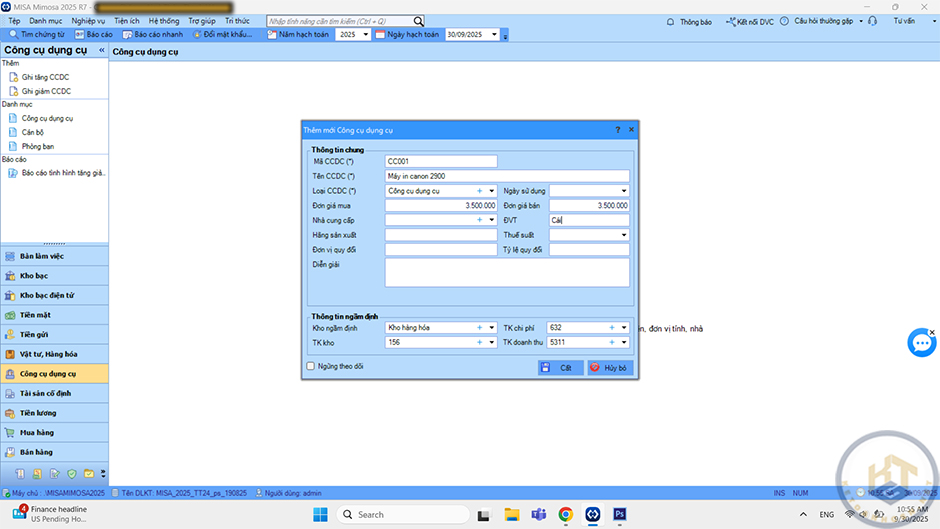Click the help question mark in dialog
This screenshot has height=529, width=940.
(617, 130)
